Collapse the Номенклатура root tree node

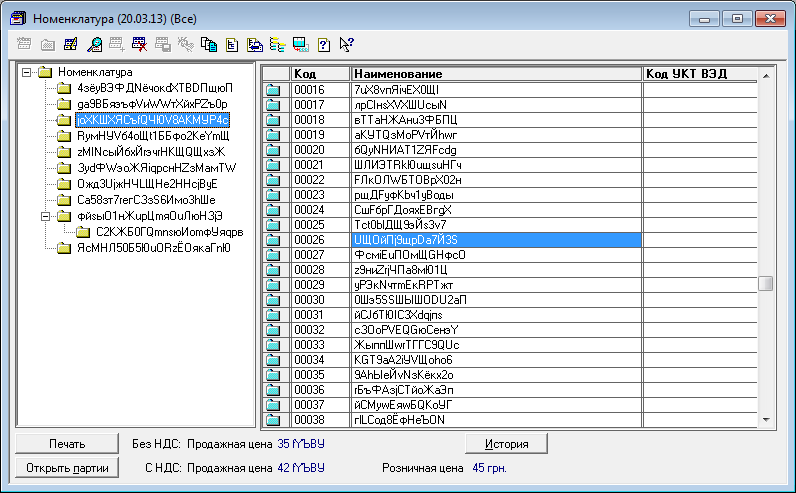26,73
